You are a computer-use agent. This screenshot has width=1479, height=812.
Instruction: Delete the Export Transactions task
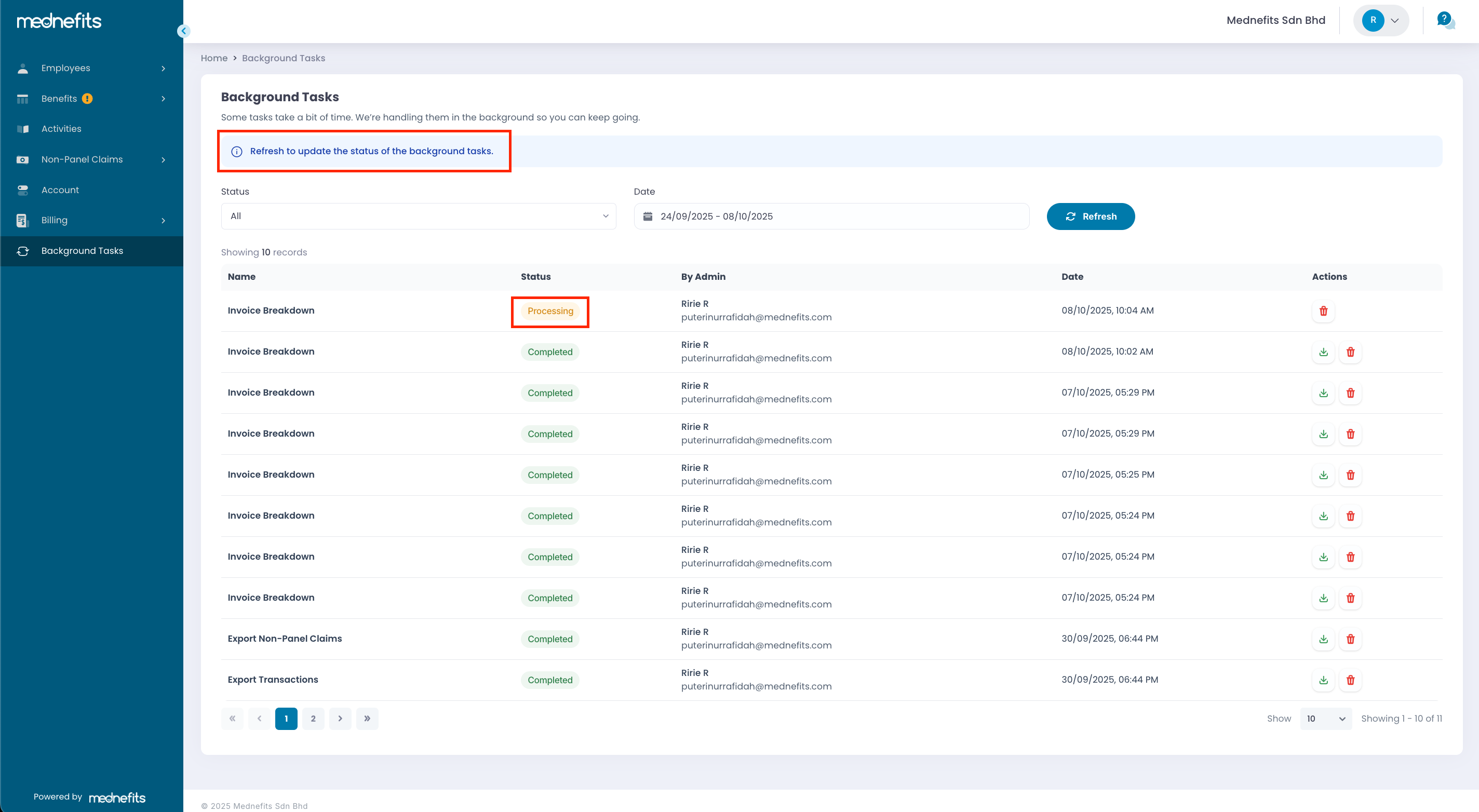1350,680
